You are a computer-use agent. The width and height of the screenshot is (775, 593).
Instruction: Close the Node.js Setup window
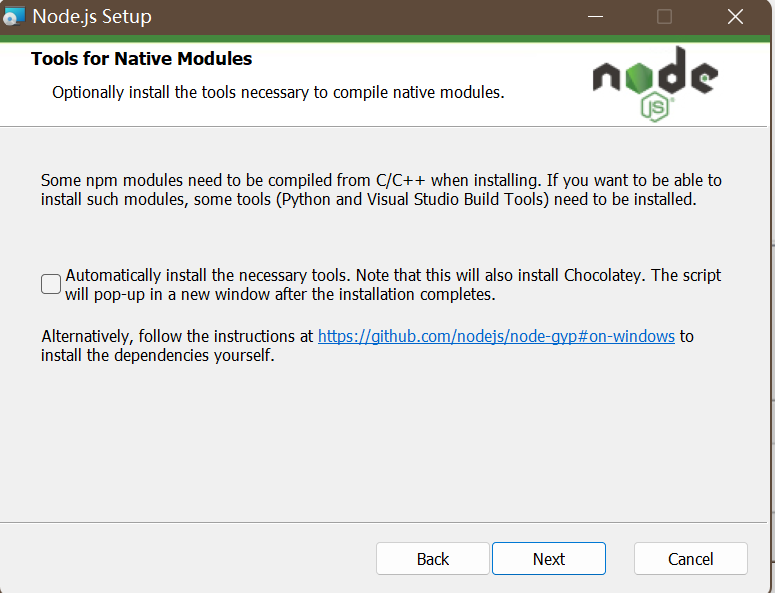click(735, 16)
